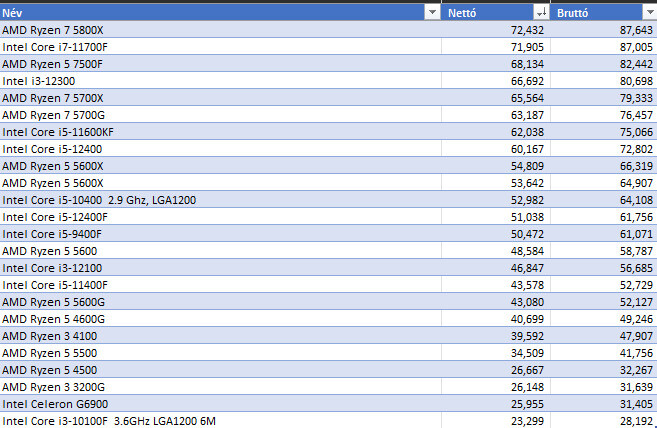Click the Bruttó value 72,802
The height and width of the screenshot is (428, 657).
pyautogui.click(x=636, y=149)
